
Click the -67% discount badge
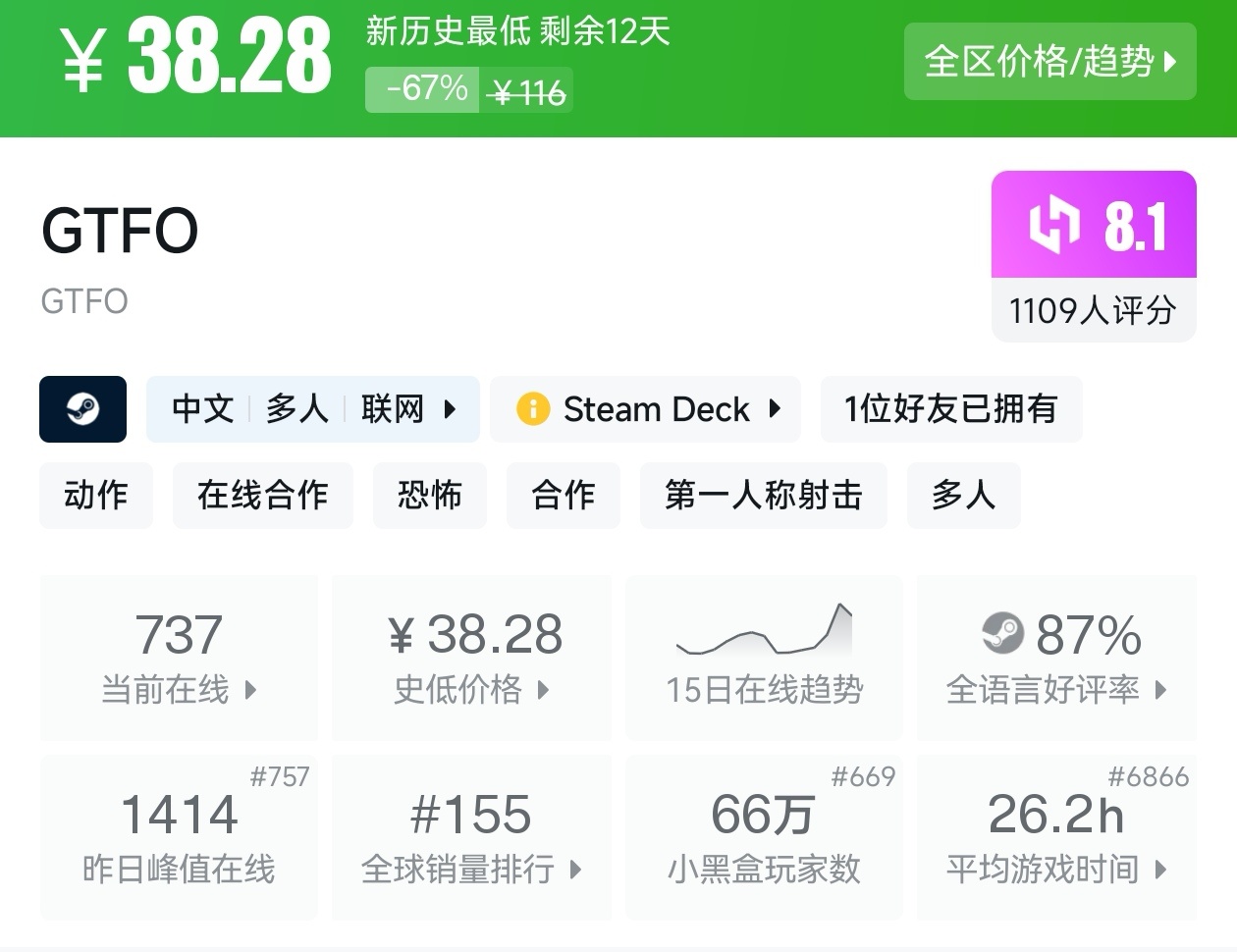426,89
